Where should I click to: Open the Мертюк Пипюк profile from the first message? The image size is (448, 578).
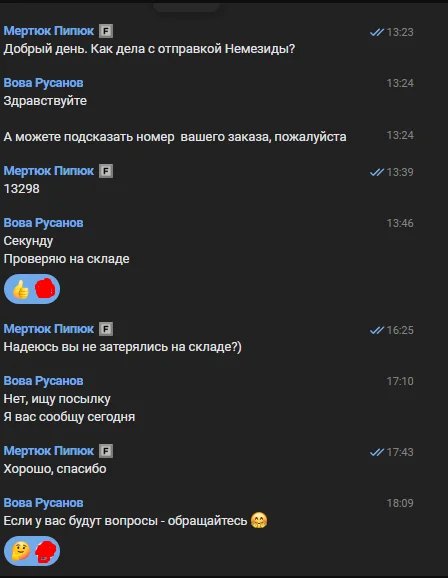(x=49, y=31)
